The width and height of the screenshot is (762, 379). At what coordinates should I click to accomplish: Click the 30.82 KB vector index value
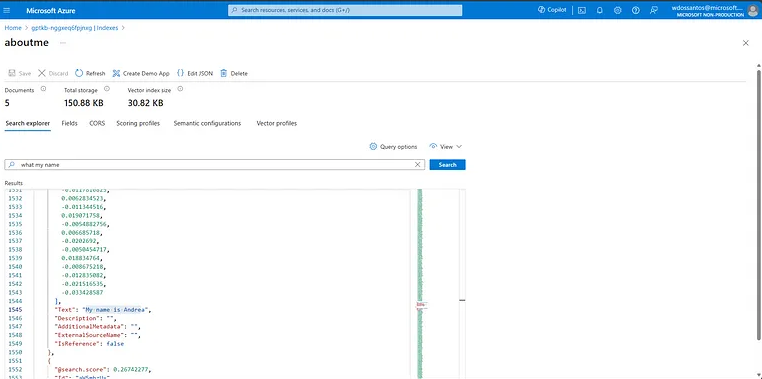(x=145, y=103)
